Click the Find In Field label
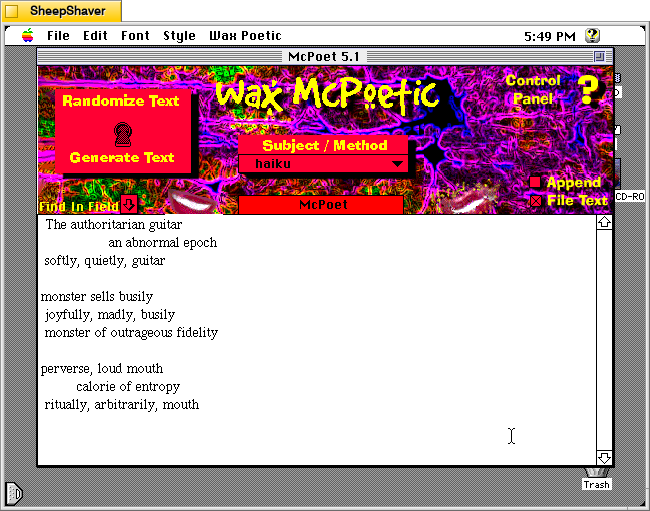The width and height of the screenshot is (650, 511). [x=79, y=206]
